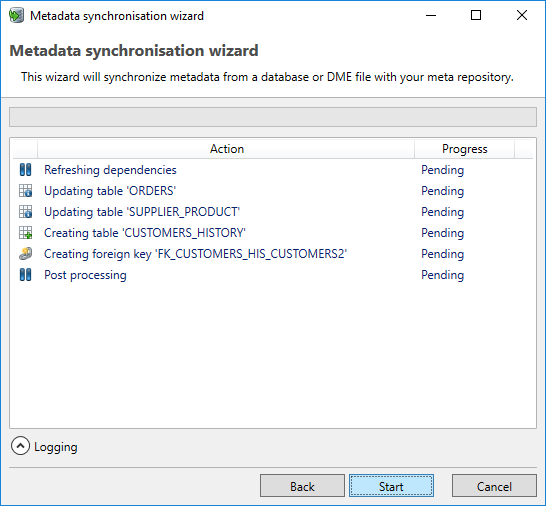Start the metadata synchronisation
The height and width of the screenshot is (506, 546).
(x=391, y=486)
